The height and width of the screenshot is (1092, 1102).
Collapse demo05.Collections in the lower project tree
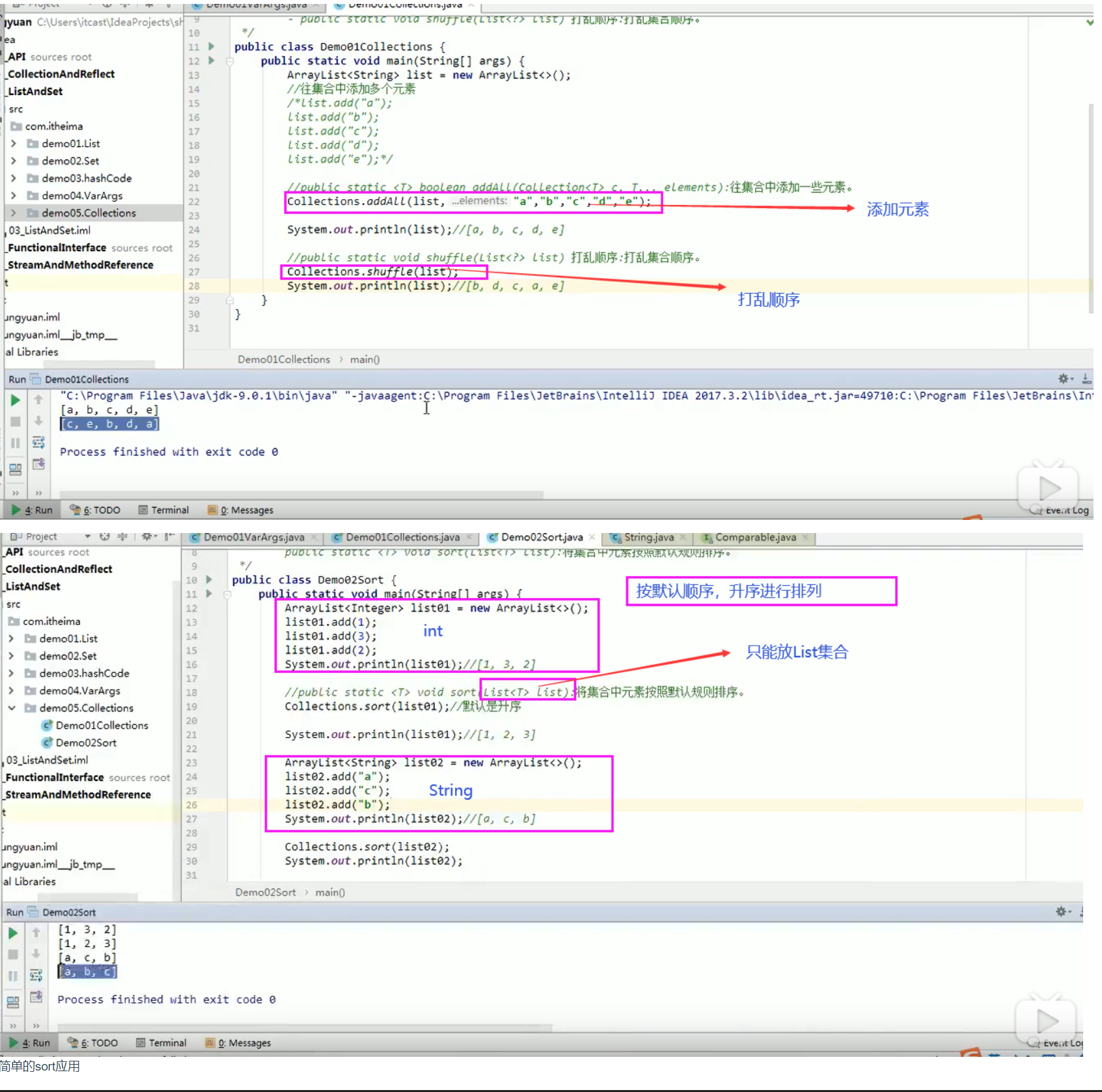pos(12,708)
